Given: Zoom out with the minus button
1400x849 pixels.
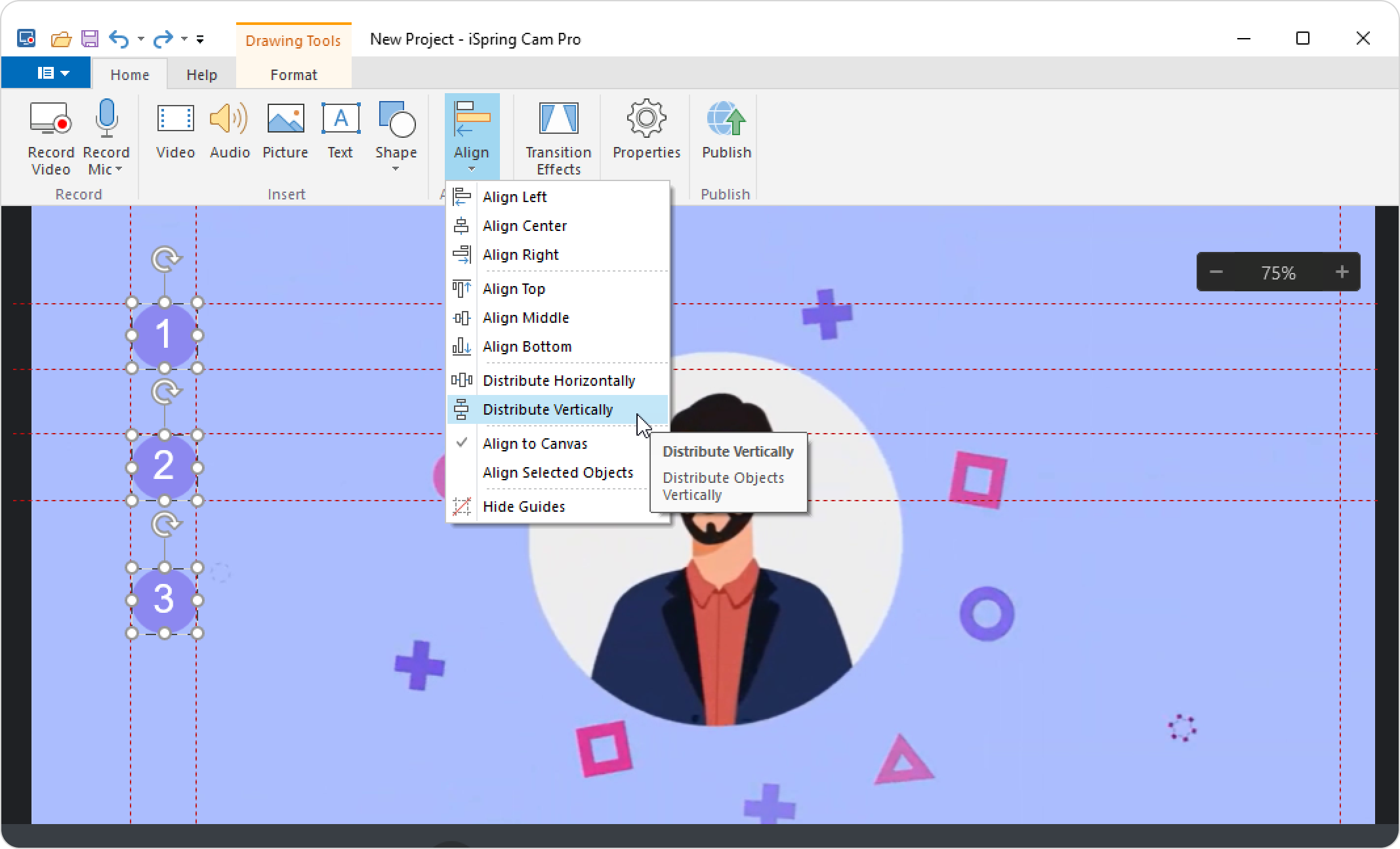Looking at the screenshot, I should 1216,272.
